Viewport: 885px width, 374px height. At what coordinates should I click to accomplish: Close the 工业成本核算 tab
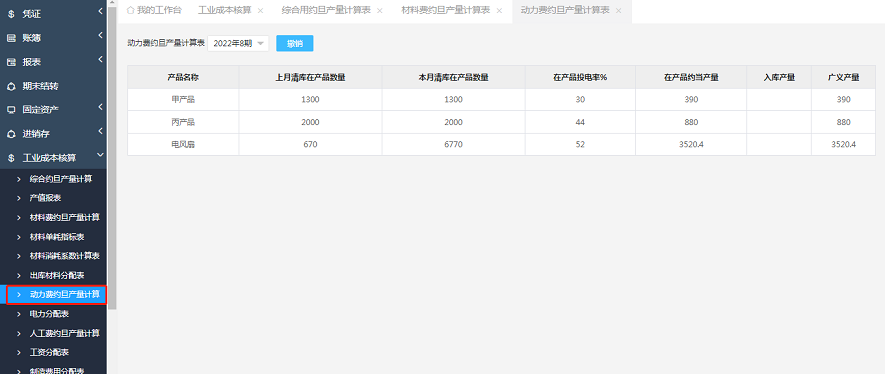click(x=260, y=11)
